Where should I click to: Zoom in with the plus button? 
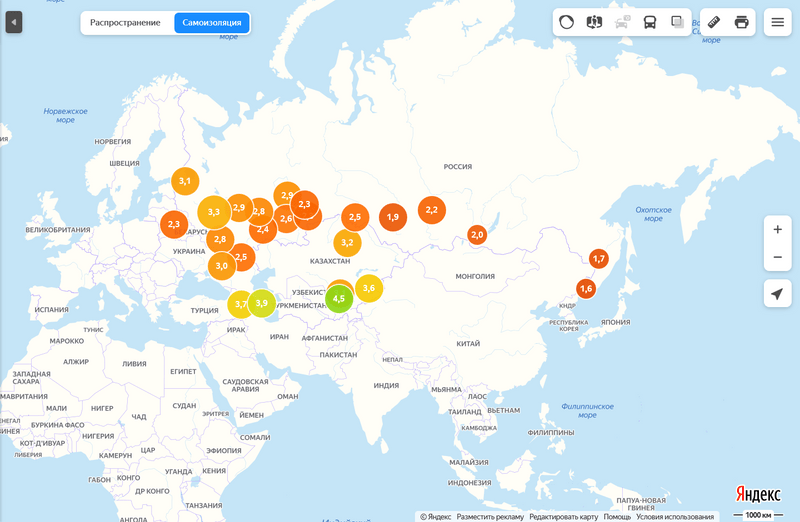(x=778, y=230)
